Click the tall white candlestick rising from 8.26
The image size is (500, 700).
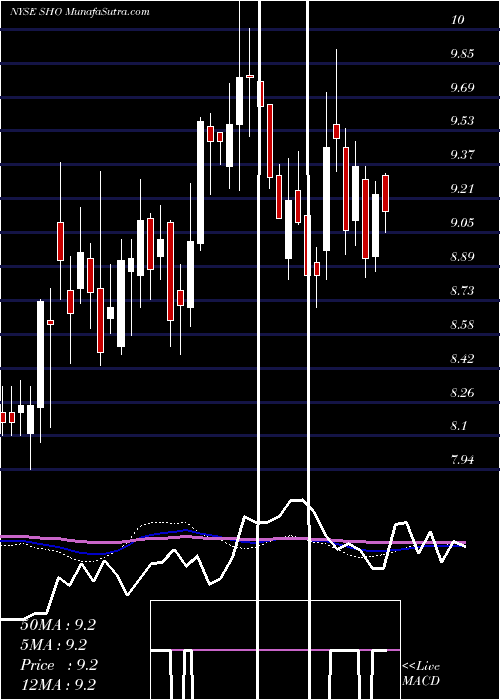tap(41, 354)
